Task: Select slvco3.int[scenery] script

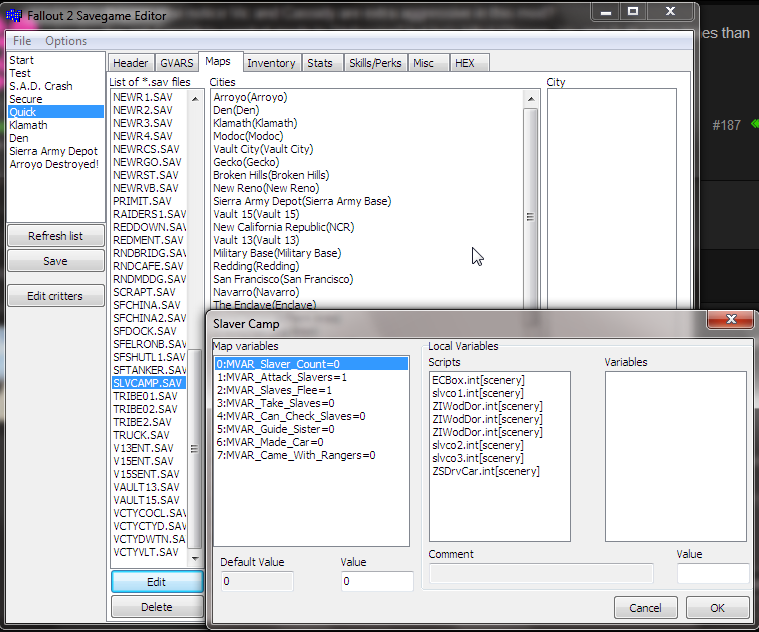Action: (x=500, y=458)
